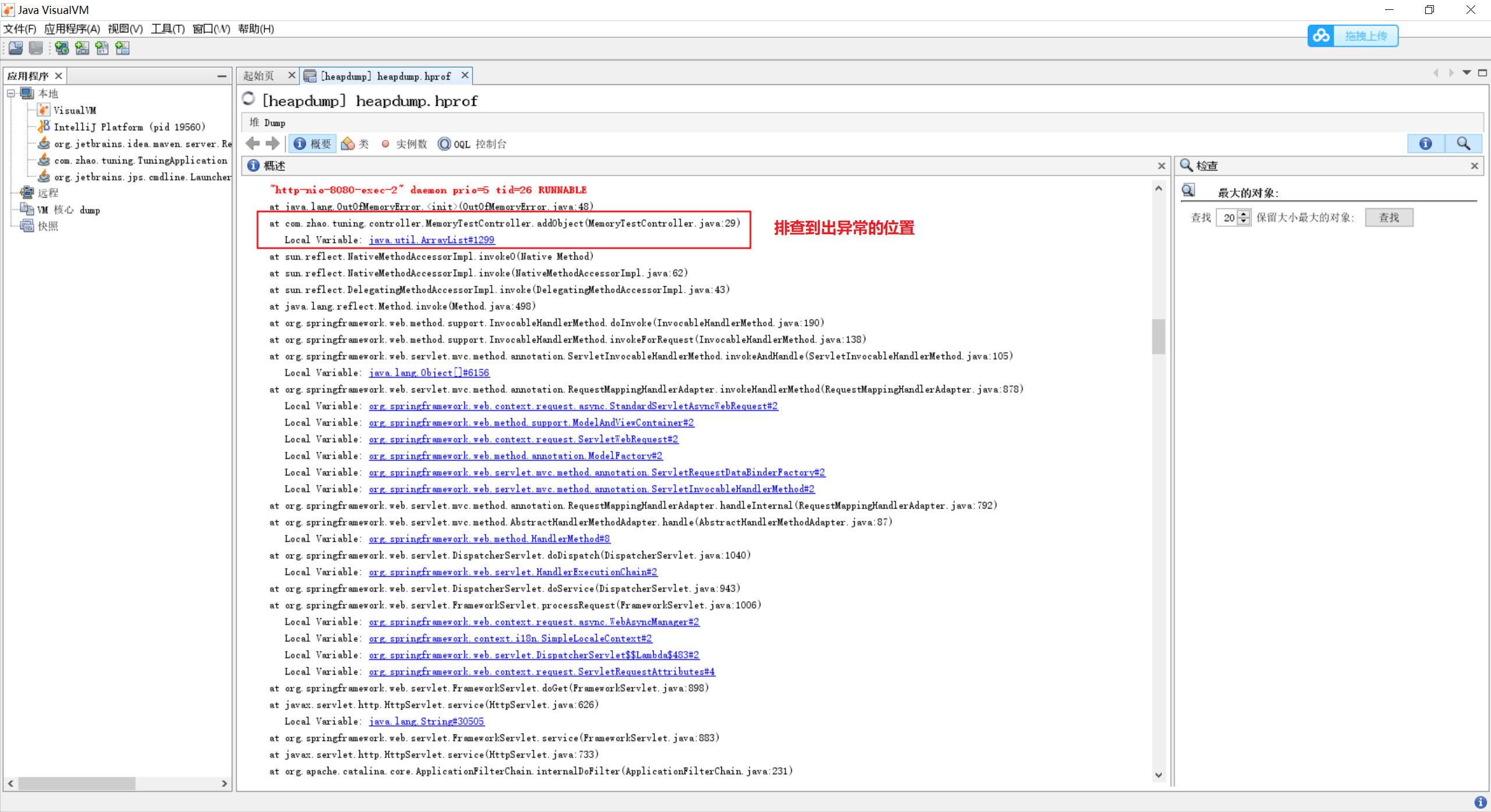The width and height of the screenshot is (1491, 812).
Task: Open the 窗口(W) menu
Action: tap(211, 29)
